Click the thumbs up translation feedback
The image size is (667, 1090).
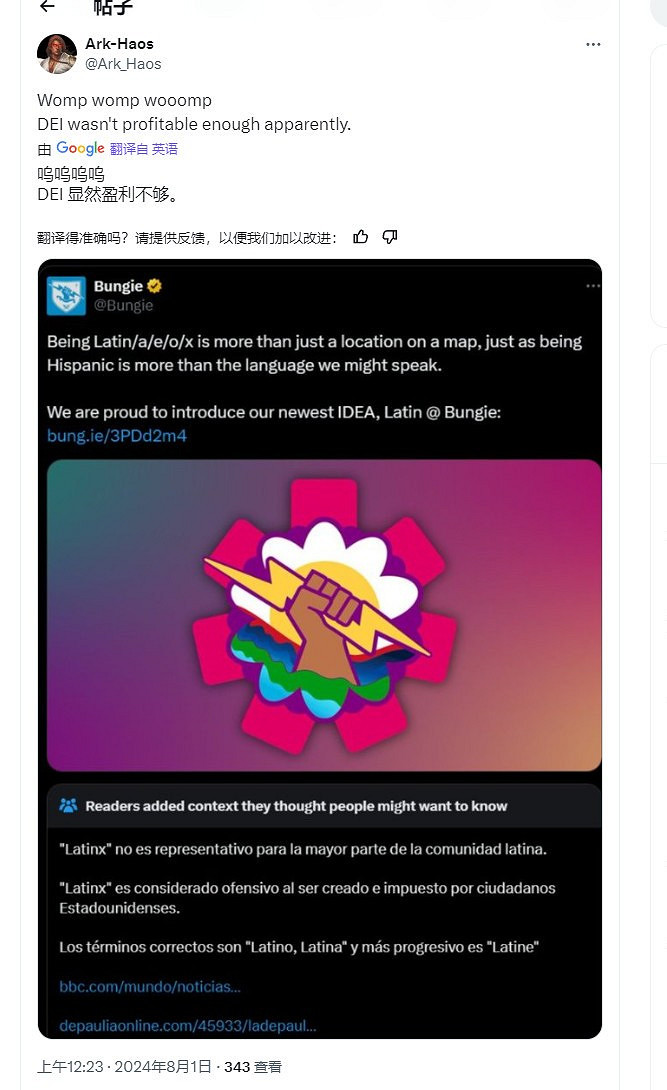[x=360, y=237]
